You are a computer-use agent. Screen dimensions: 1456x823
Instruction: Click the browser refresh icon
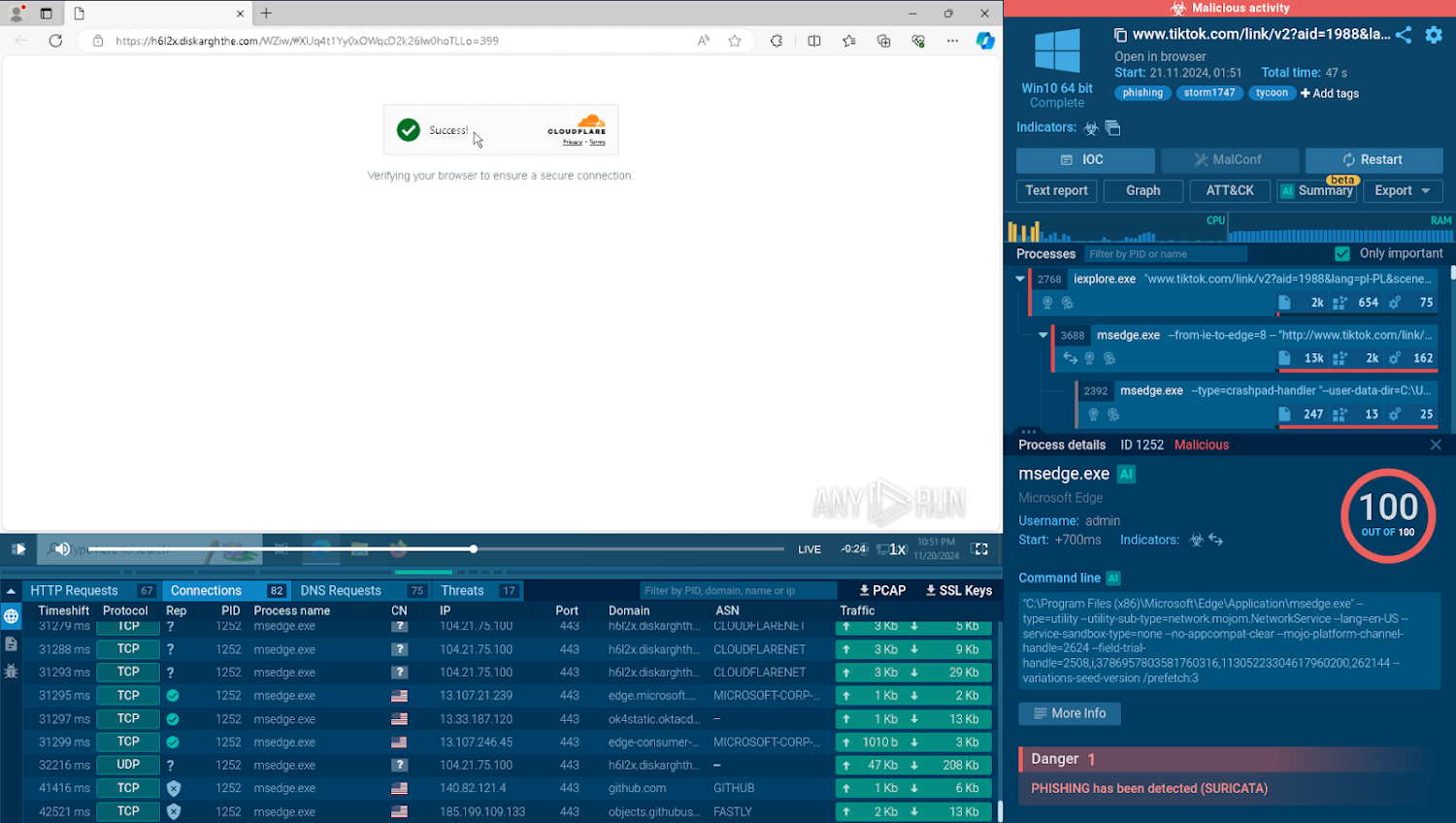tap(55, 41)
